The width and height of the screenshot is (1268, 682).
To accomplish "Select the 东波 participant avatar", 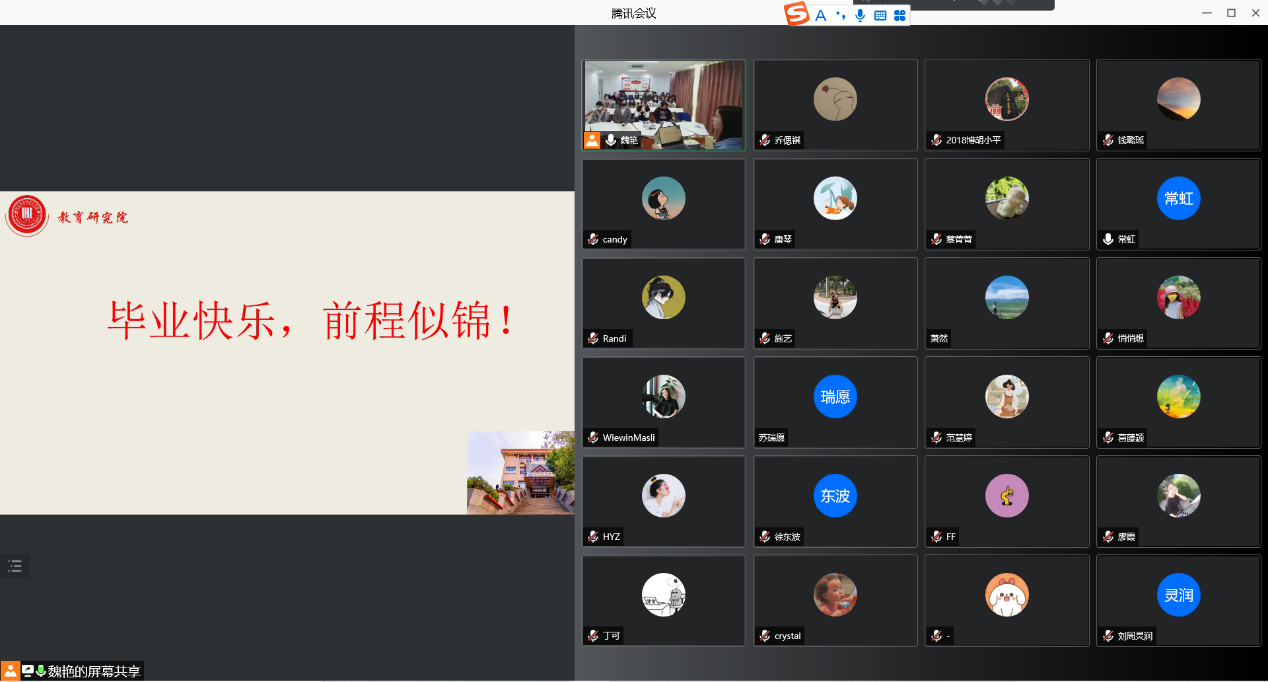I will pos(835,496).
